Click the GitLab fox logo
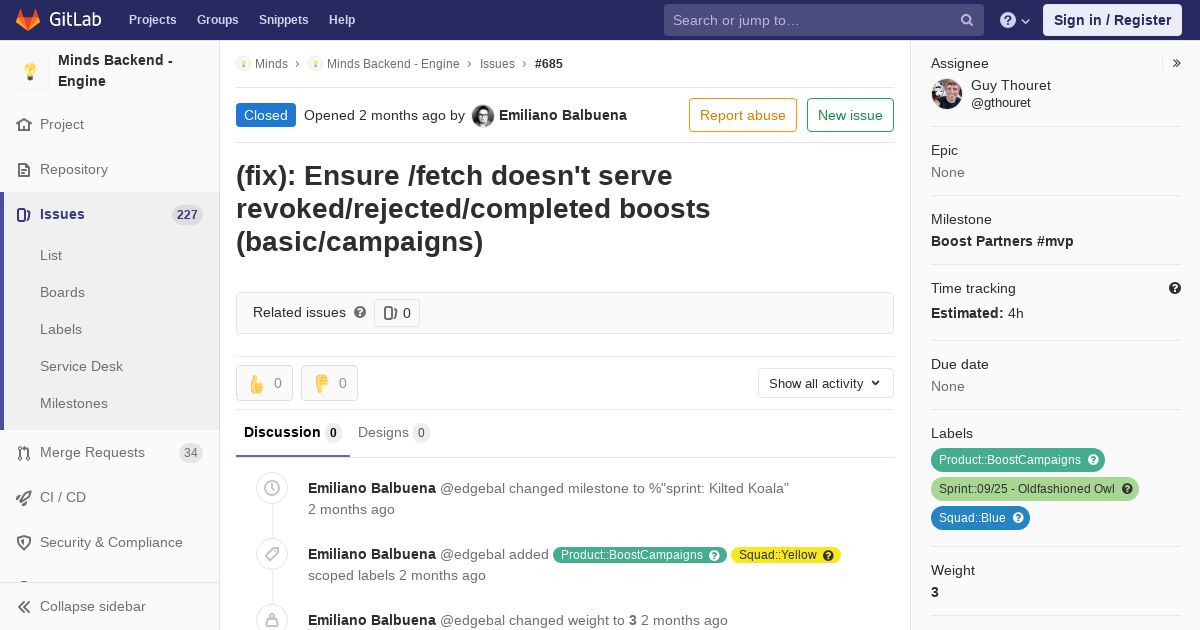The height and width of the screenshot is (630, 1200). click(x=28, y=19)
